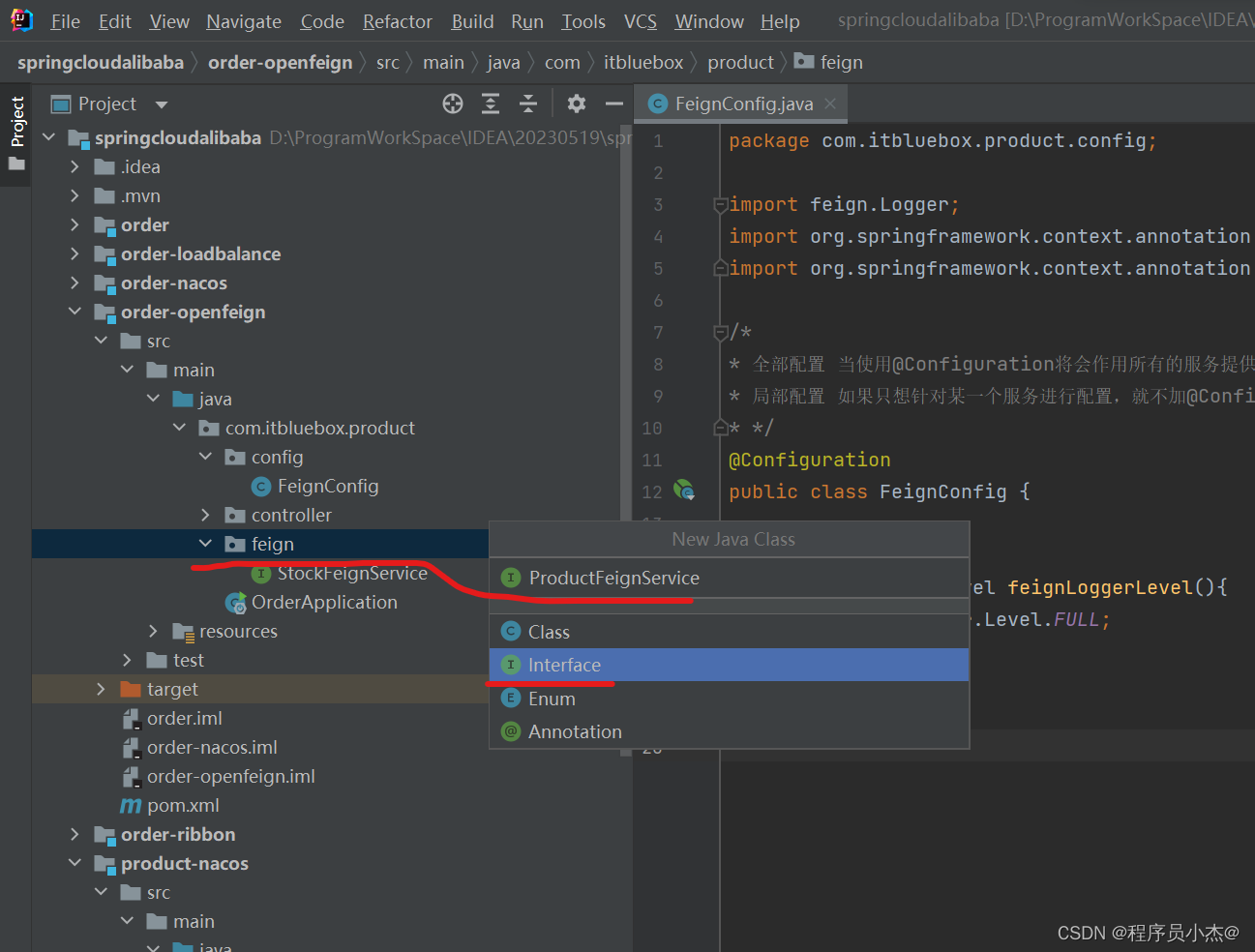Click the IntelliJ IDEA logo icon
The image size is (1255, 952).
(x=20, y=20)
